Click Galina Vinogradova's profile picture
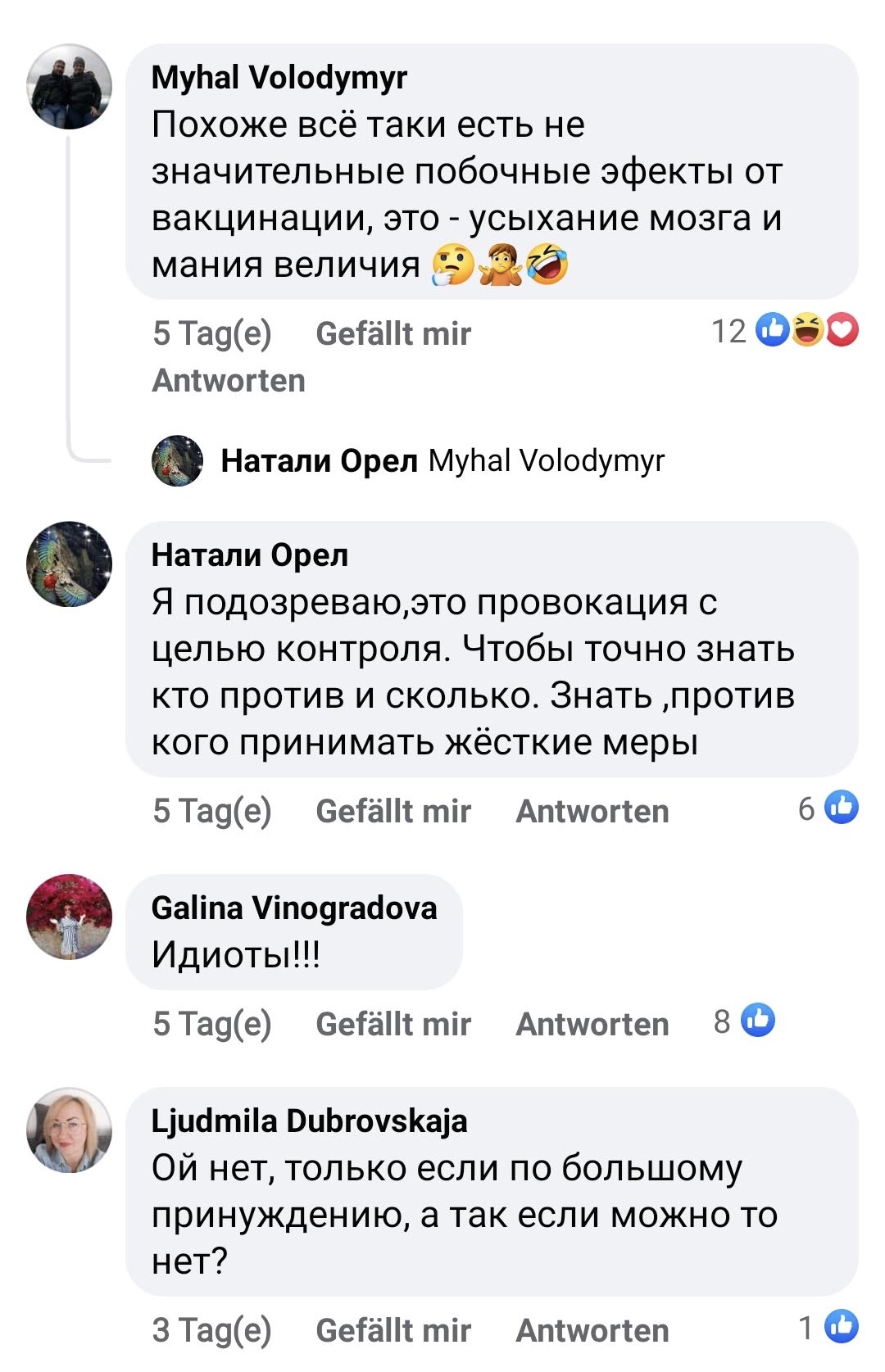 (x=70, y=917)
